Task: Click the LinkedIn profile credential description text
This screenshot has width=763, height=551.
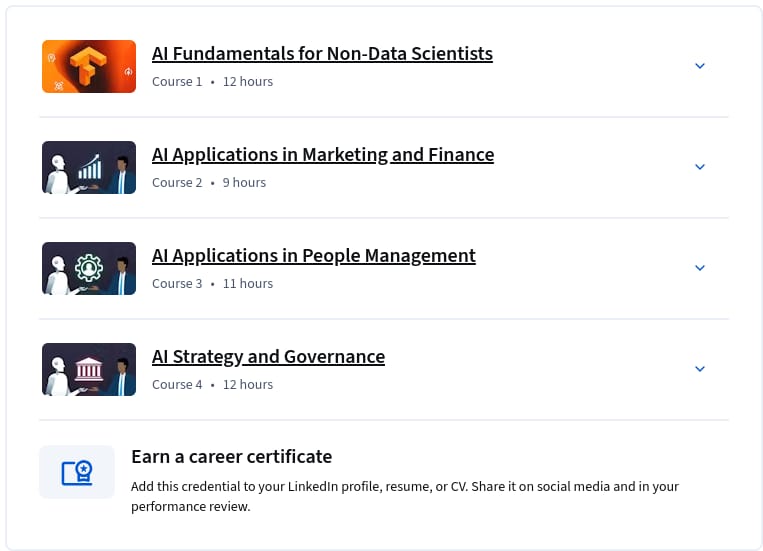Action: tap(405, 496)
